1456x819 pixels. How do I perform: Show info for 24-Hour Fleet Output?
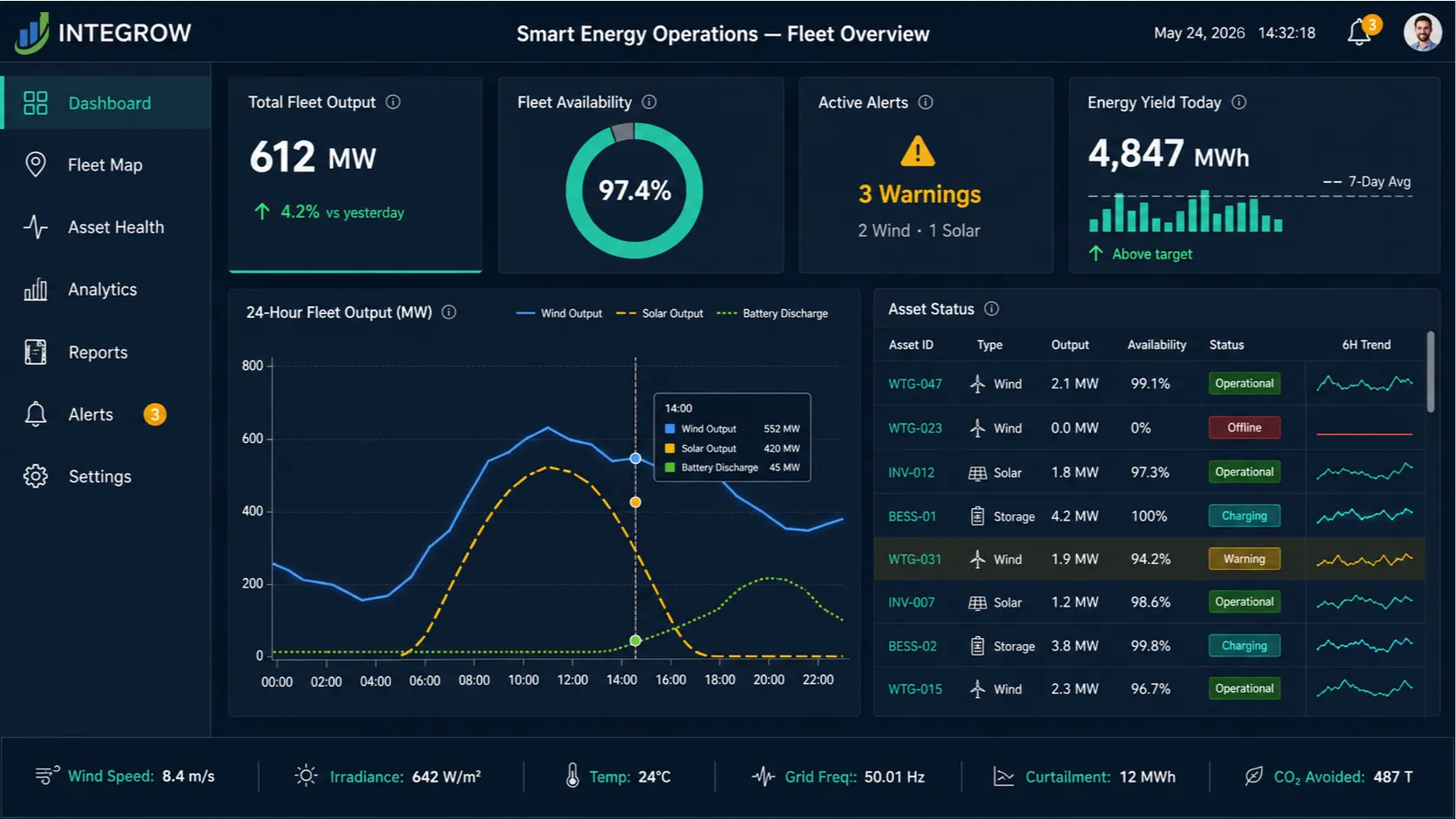coord(449,312)
